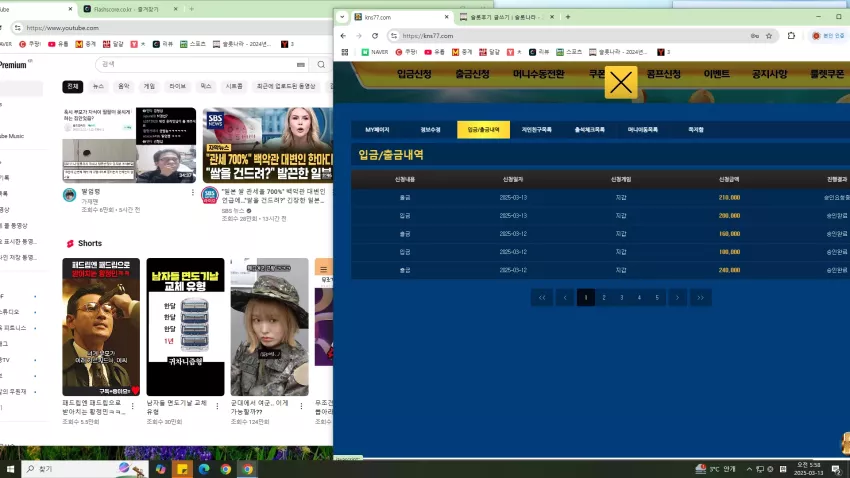Show hidden system tray icons
The width and height of the screenshot is (850, 478).
pos(749,469)
